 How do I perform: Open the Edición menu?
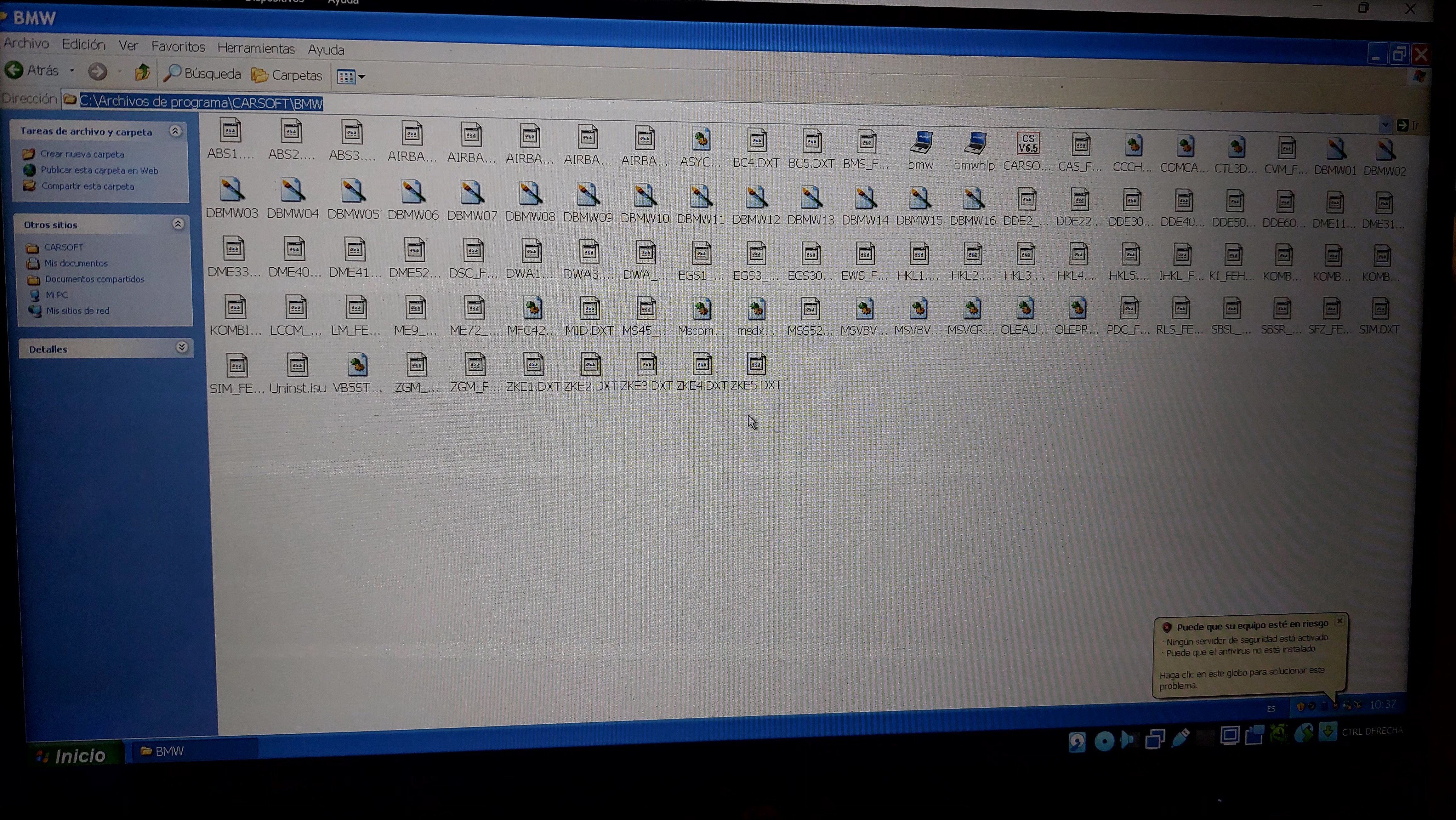84,45
